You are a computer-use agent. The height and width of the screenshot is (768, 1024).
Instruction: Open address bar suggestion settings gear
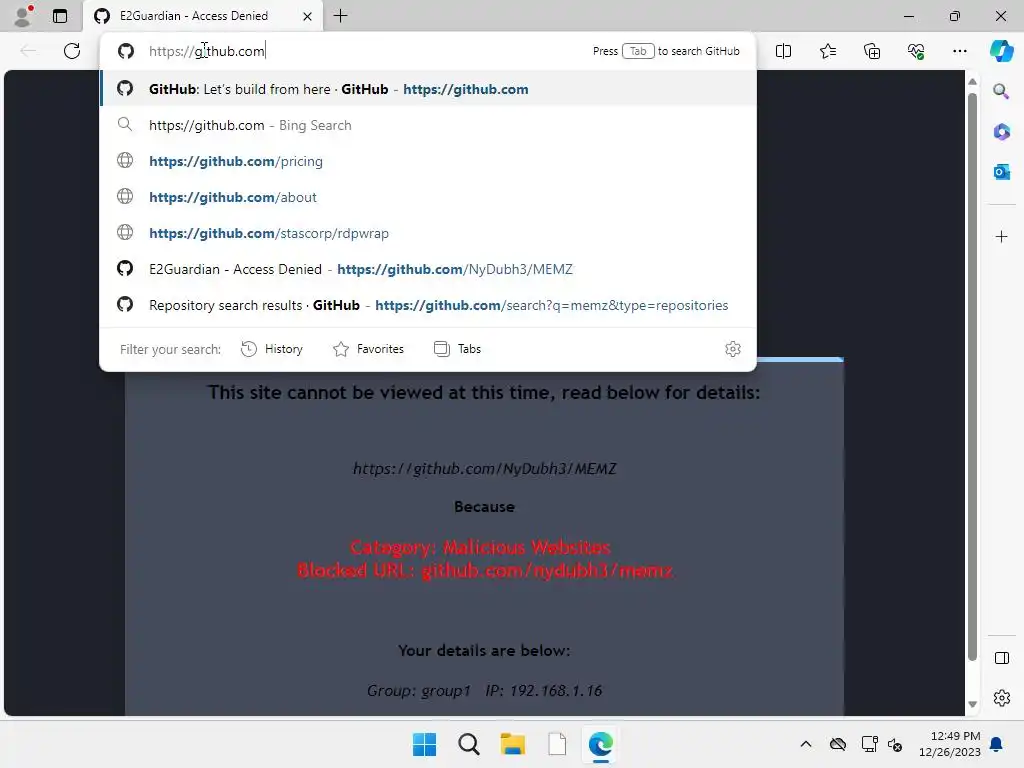coord(733,349)
